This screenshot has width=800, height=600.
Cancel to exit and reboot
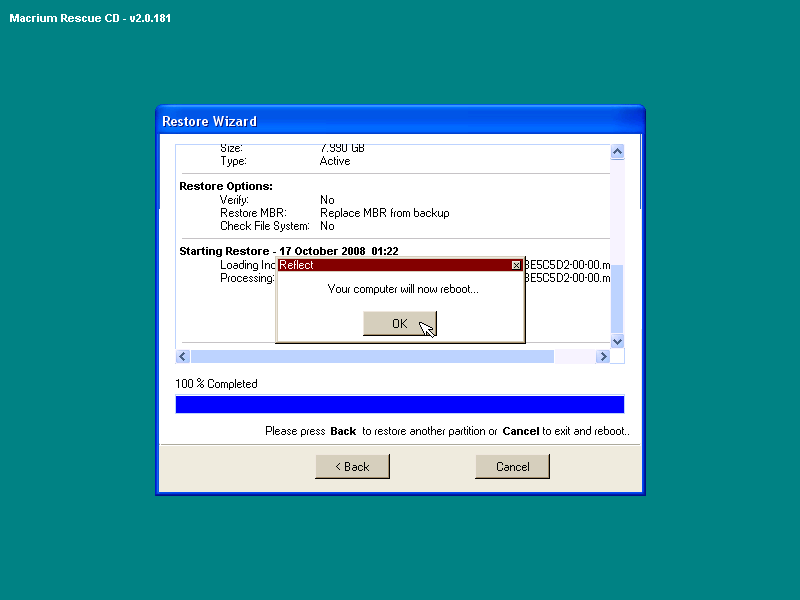(512, 466)
